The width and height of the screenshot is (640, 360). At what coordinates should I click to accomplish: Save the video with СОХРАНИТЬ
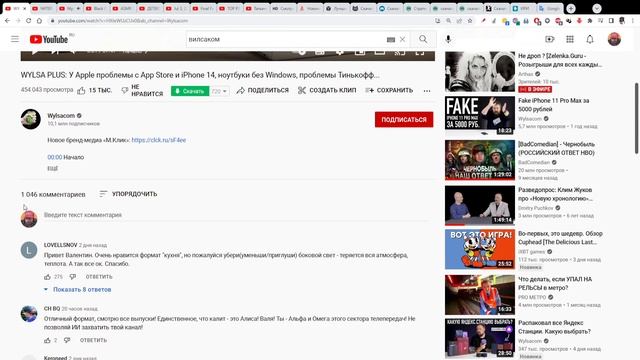point(389,90)
